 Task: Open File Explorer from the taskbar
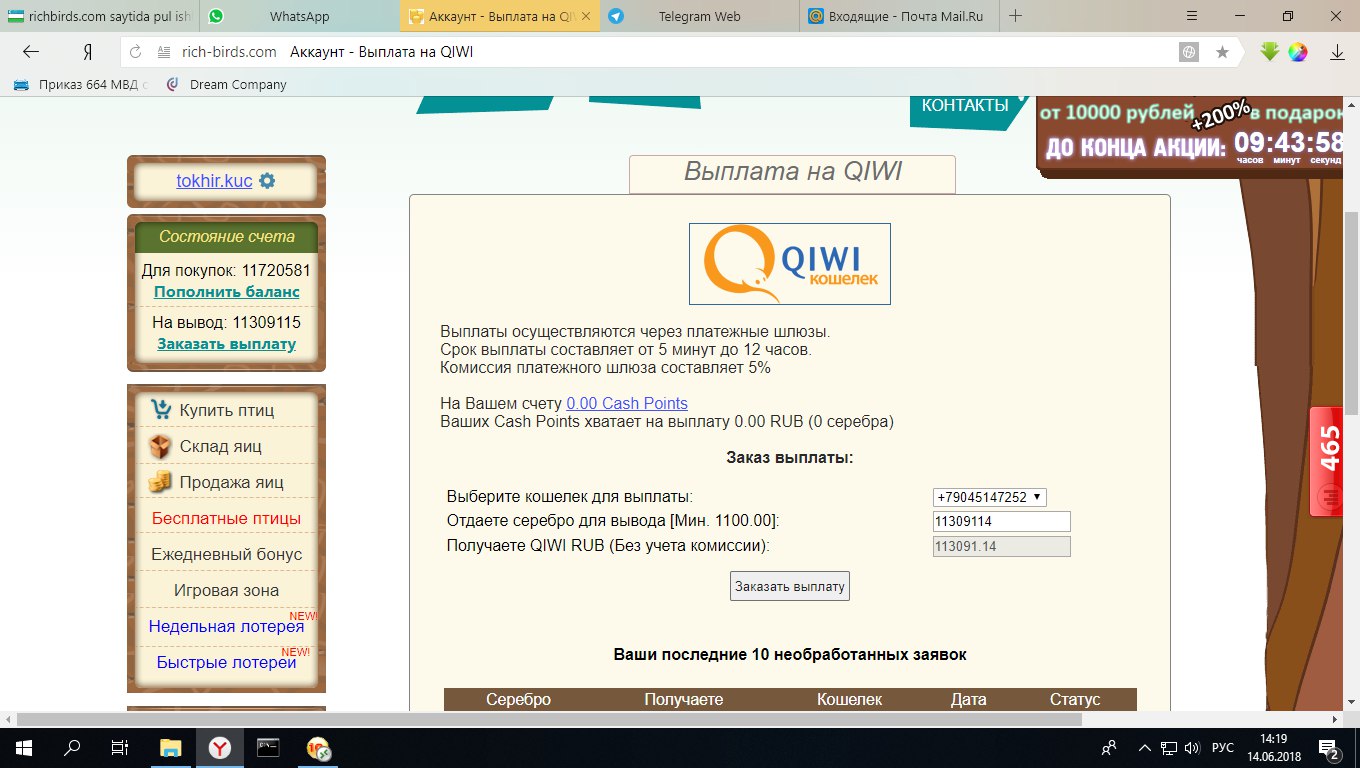pos(171,747)
